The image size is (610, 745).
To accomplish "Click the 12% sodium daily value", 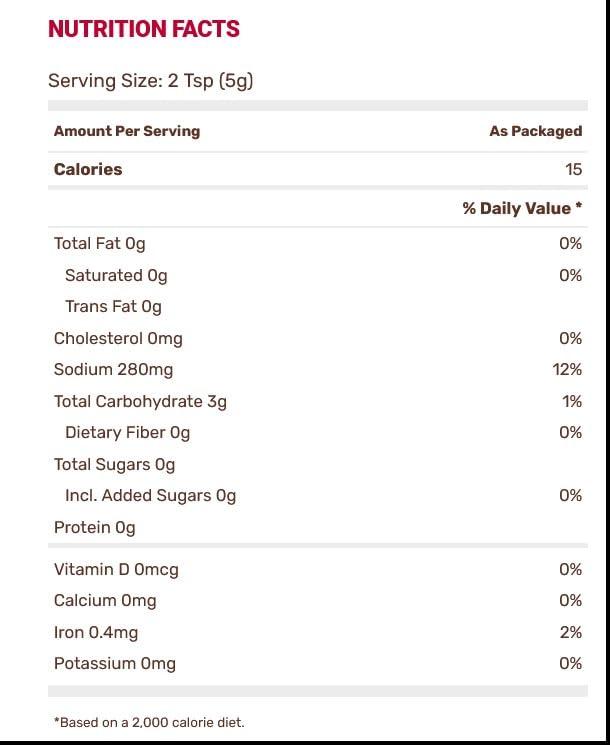I will [x=567, y=370].
